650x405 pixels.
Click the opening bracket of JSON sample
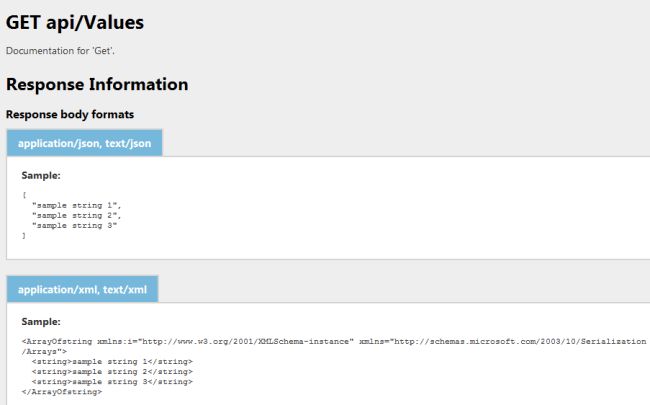24,195
